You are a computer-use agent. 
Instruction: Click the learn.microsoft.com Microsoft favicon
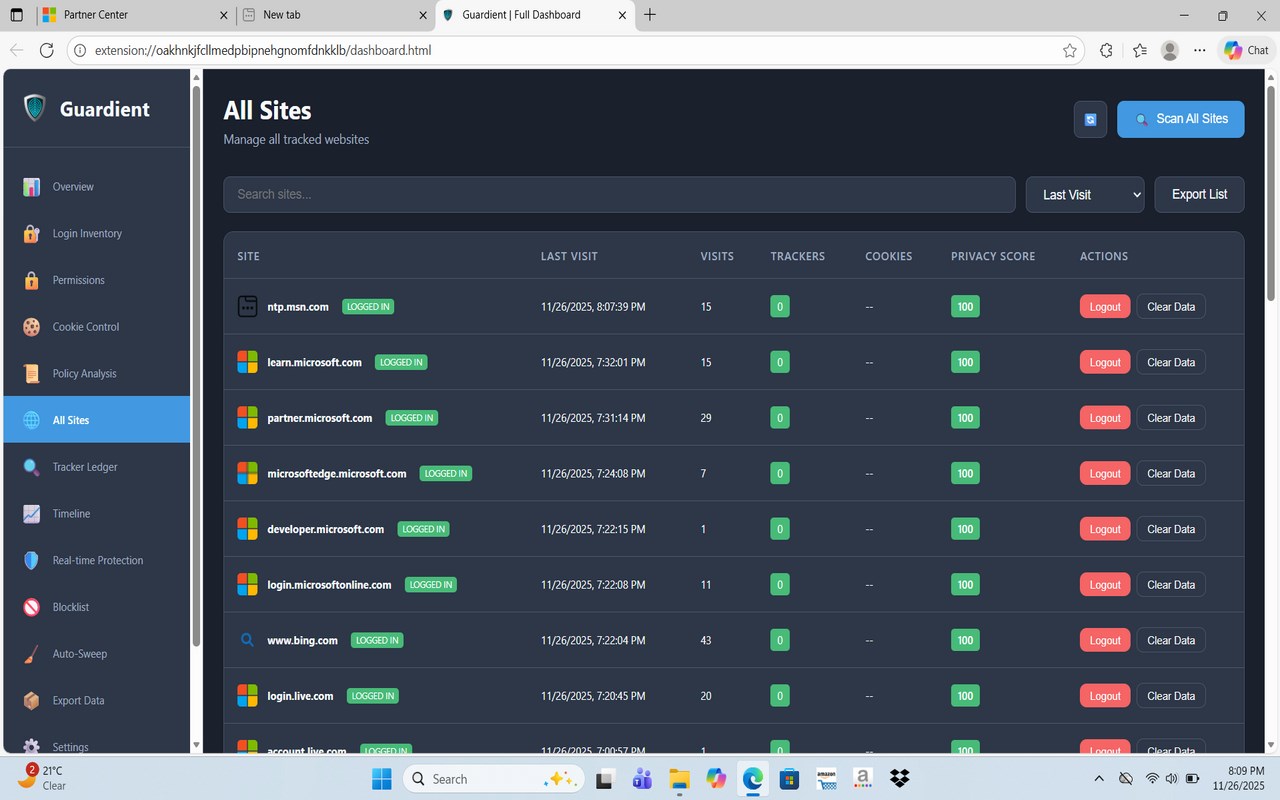(247, 362)
